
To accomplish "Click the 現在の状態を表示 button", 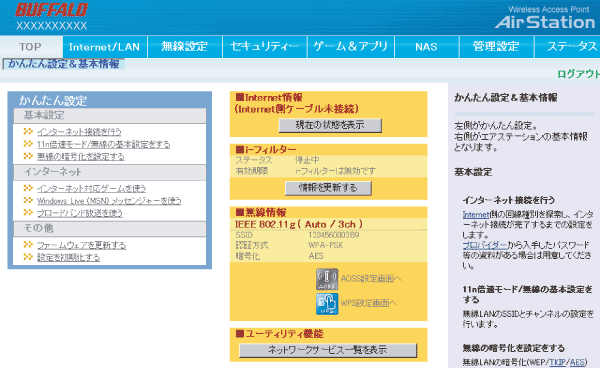I will pyautogui.click(x=330, y=125).
